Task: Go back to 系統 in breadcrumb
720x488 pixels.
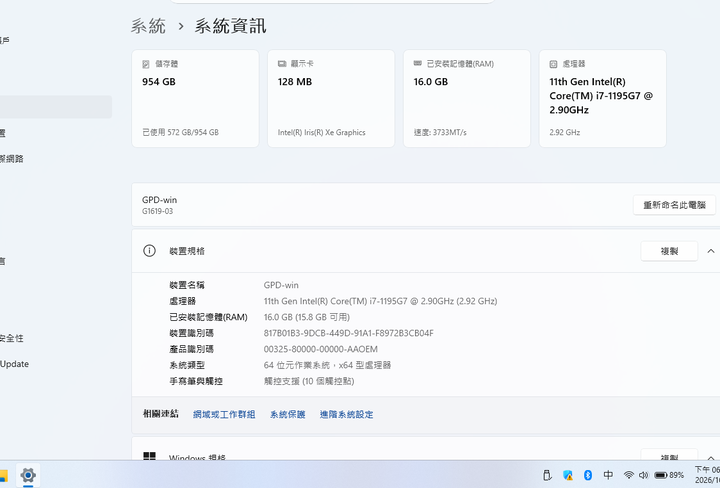Action: [x=148, y=26]
